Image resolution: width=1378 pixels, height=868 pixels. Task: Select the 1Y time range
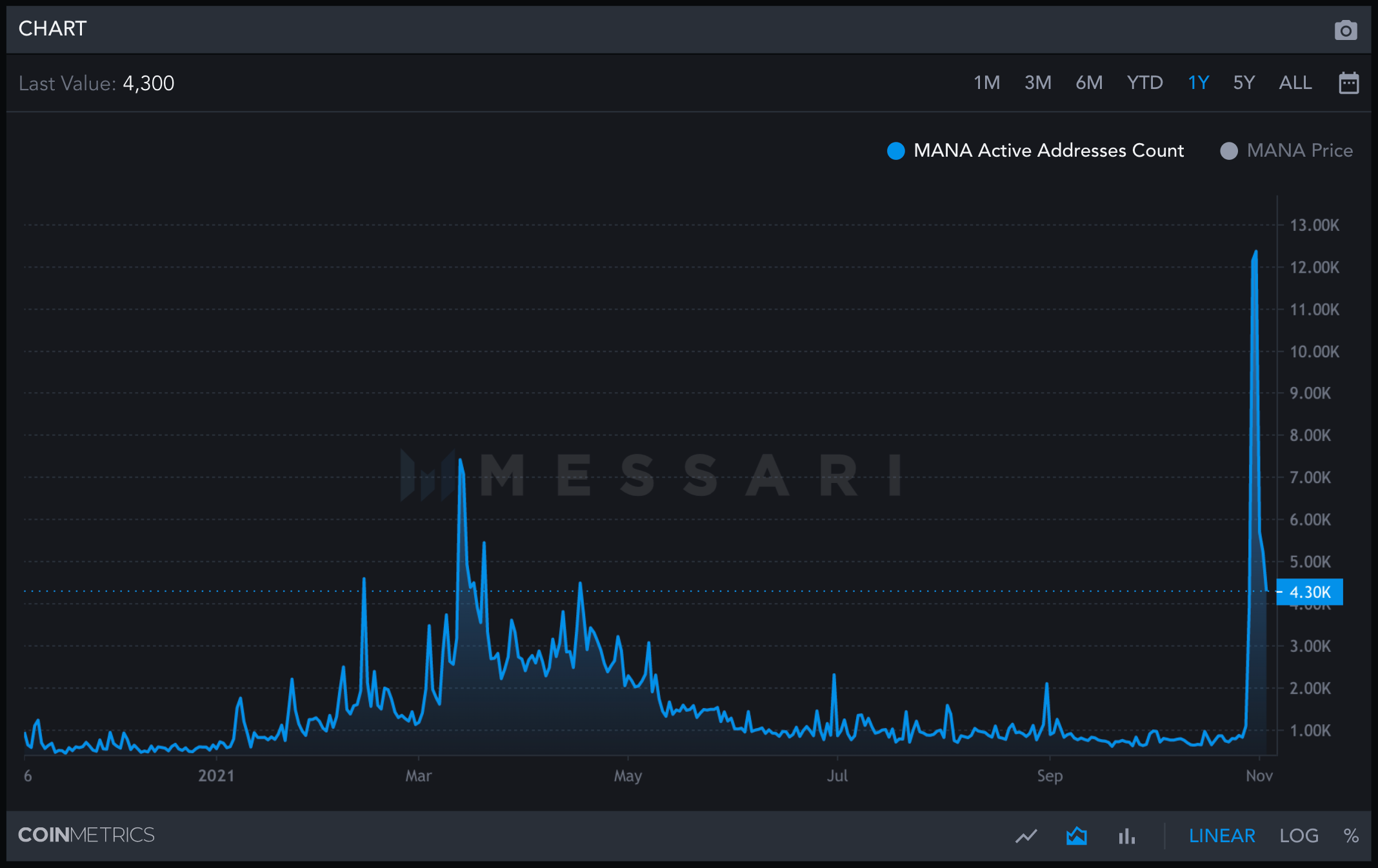point(1198,83)
